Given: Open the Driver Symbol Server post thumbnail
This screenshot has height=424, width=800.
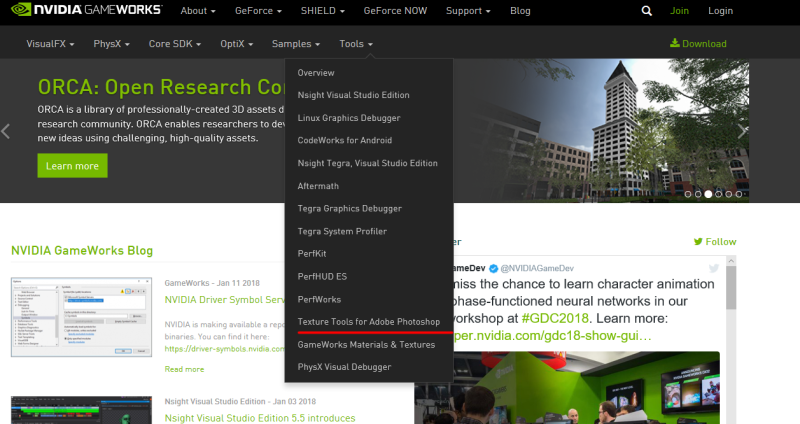Looking at the screenshot, I should 82,317.
